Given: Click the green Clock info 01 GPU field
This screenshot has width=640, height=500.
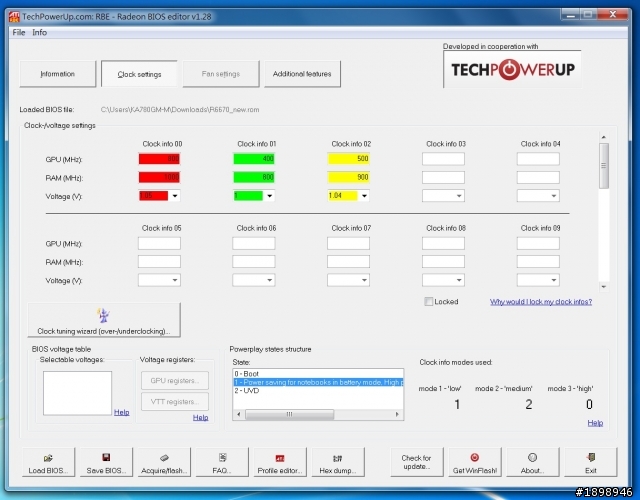Looking at the screenshot, I should coord(254,159).
